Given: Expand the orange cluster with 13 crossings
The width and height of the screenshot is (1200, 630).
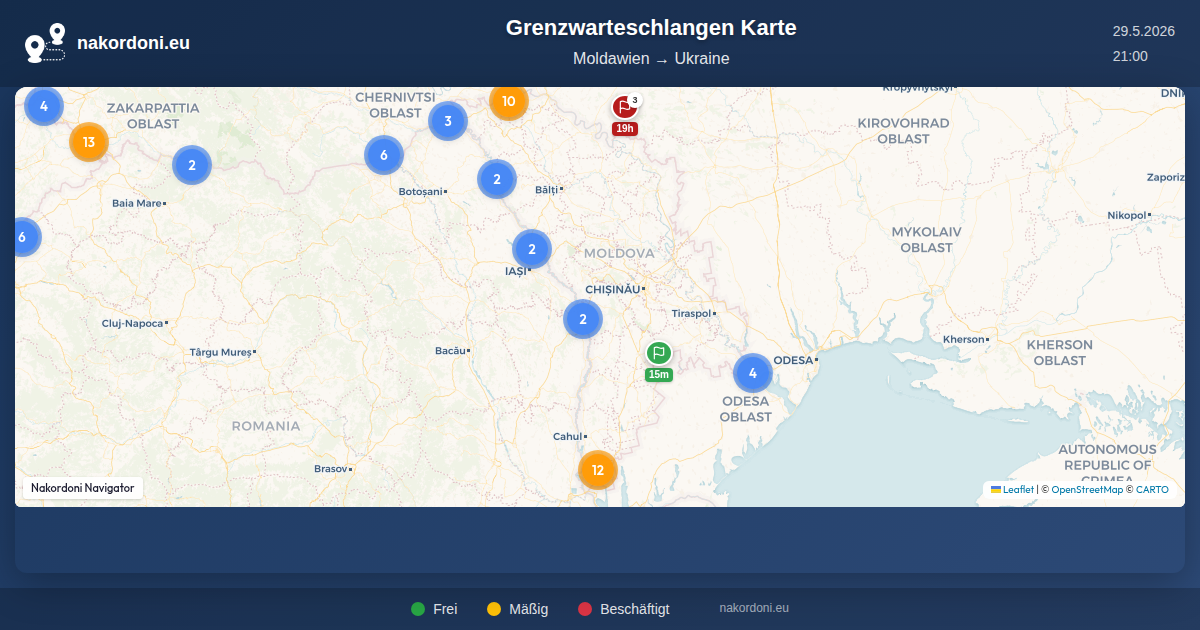Looking at the screenshot, I should pyautogui.click(x=89, y=142).
